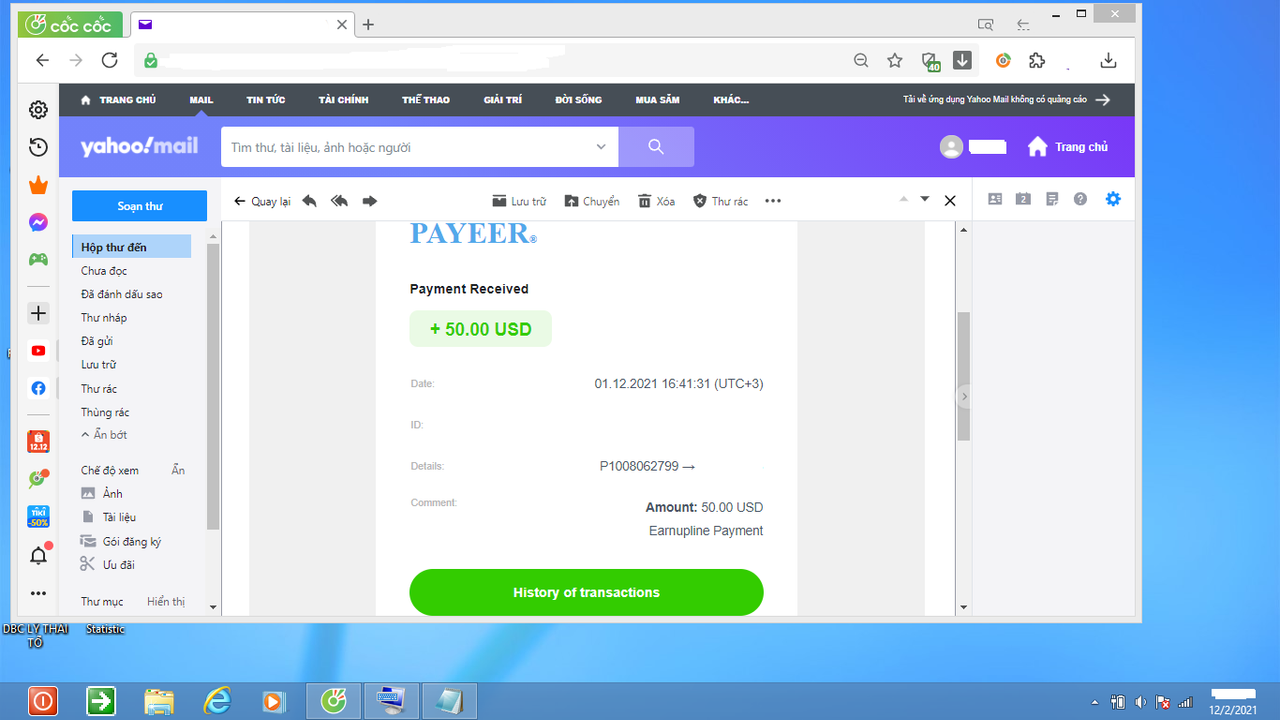The image size is (1280, 720).
Task: Go to next email with down arrow
Action: pos(925,199)
